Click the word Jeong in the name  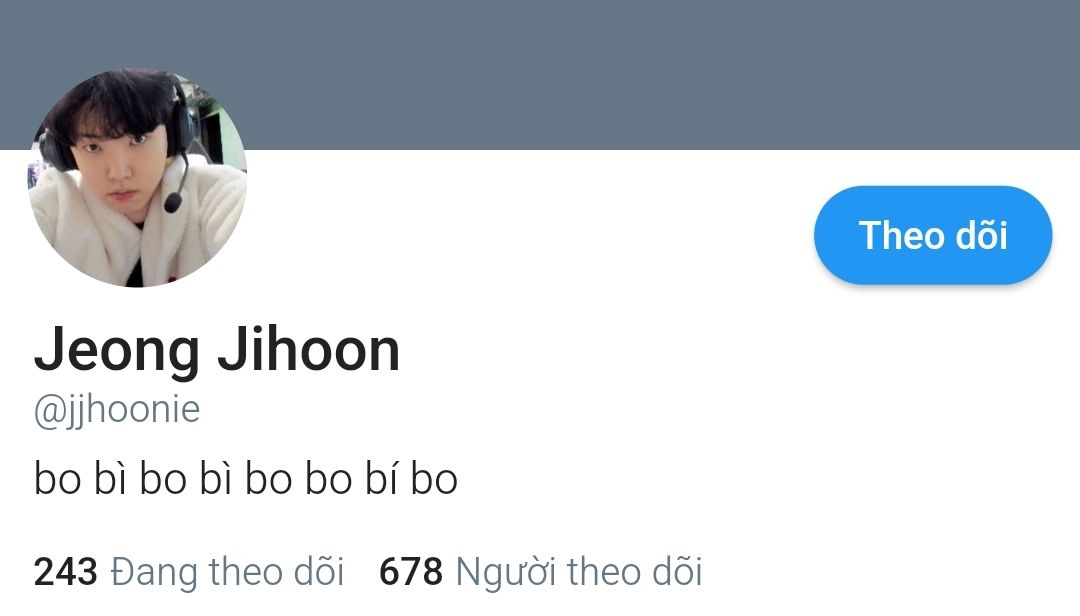116,351
